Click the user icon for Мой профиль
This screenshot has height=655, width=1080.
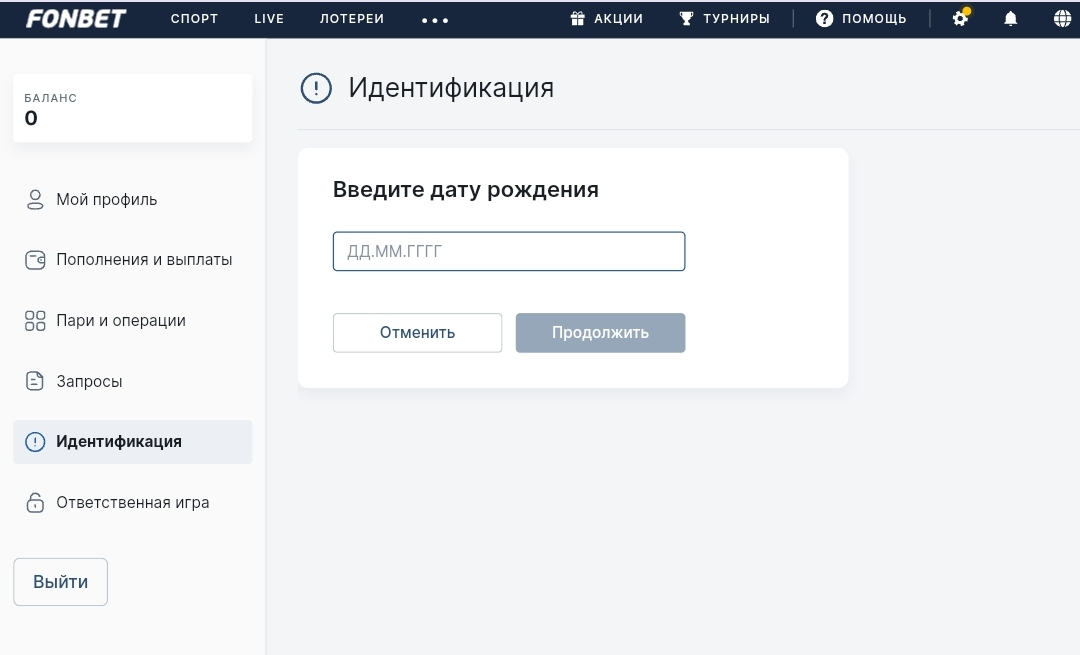[35, 200]
